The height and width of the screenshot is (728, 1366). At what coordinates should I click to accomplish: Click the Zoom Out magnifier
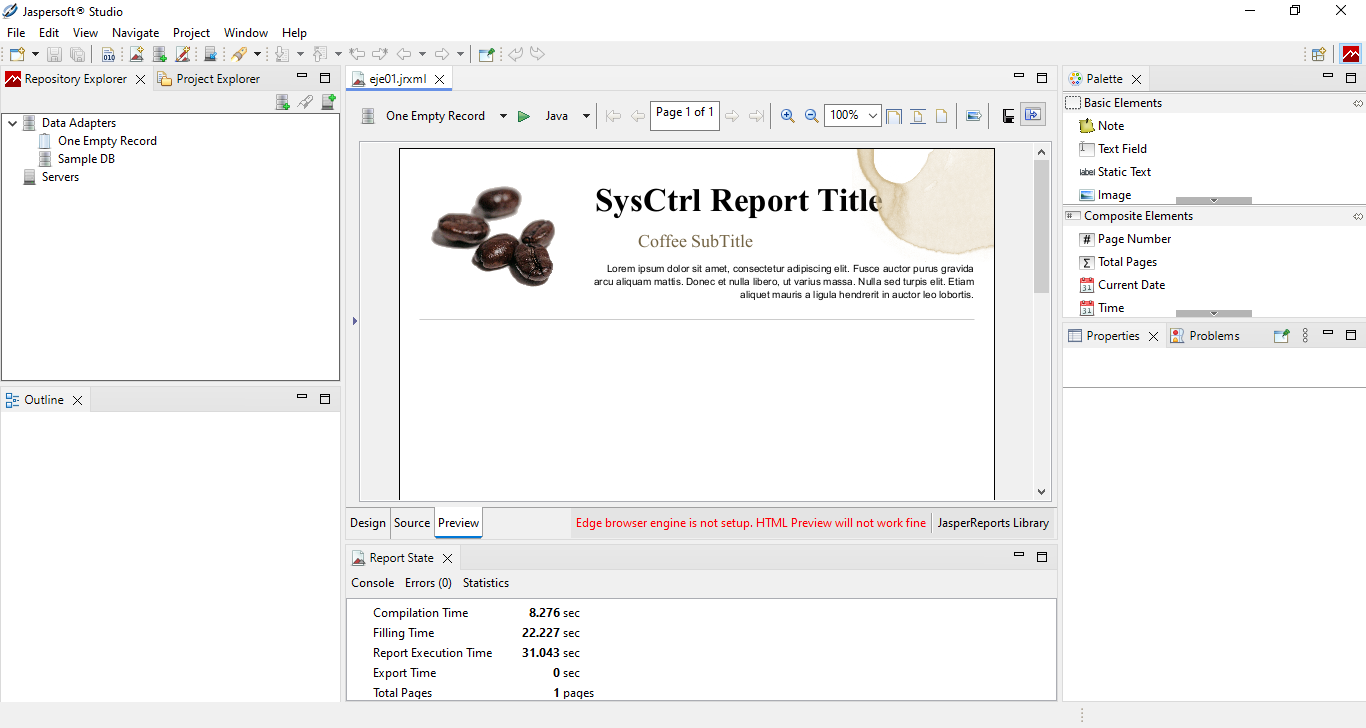tap(812, 116)
